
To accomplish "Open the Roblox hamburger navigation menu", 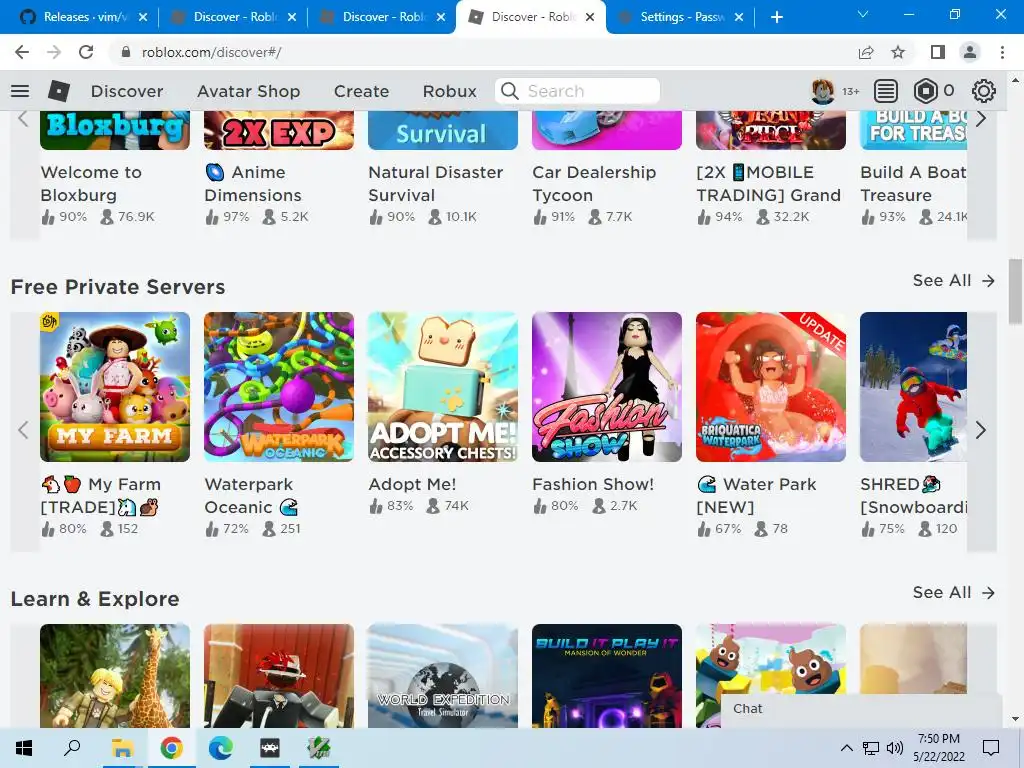I will 20,91.
